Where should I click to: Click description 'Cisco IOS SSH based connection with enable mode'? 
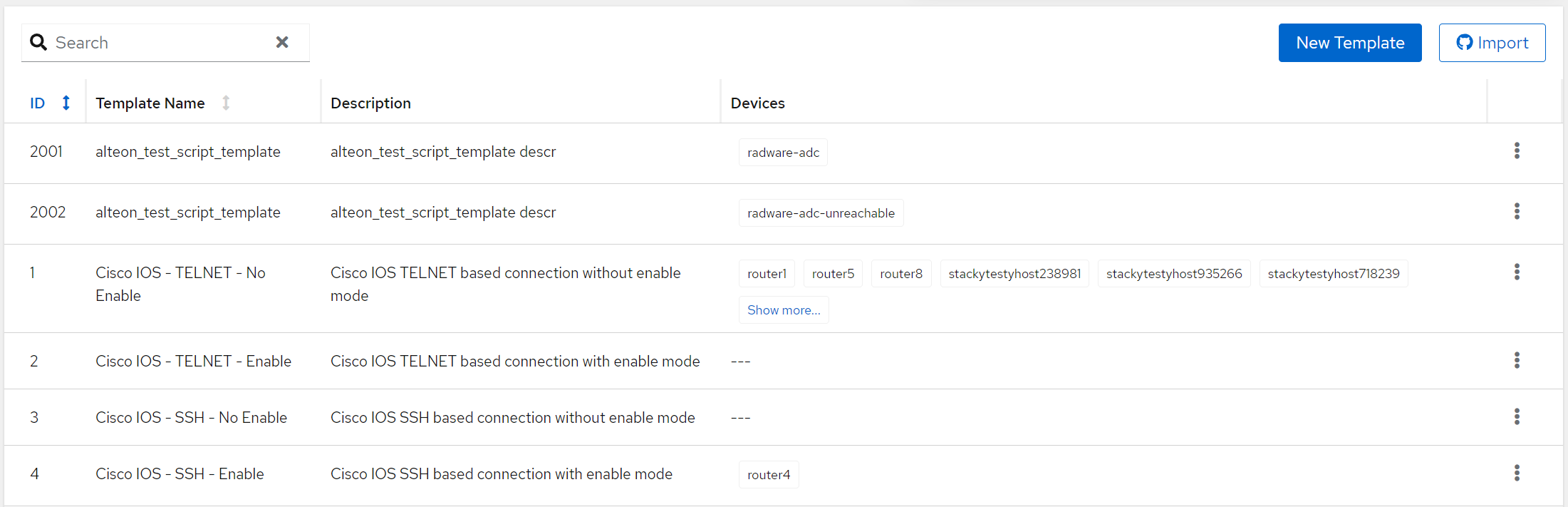[502, 474]
